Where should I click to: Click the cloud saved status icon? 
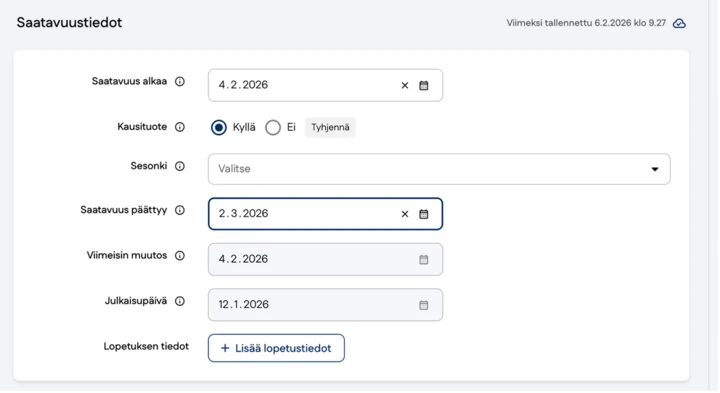[x=679, y=23]
